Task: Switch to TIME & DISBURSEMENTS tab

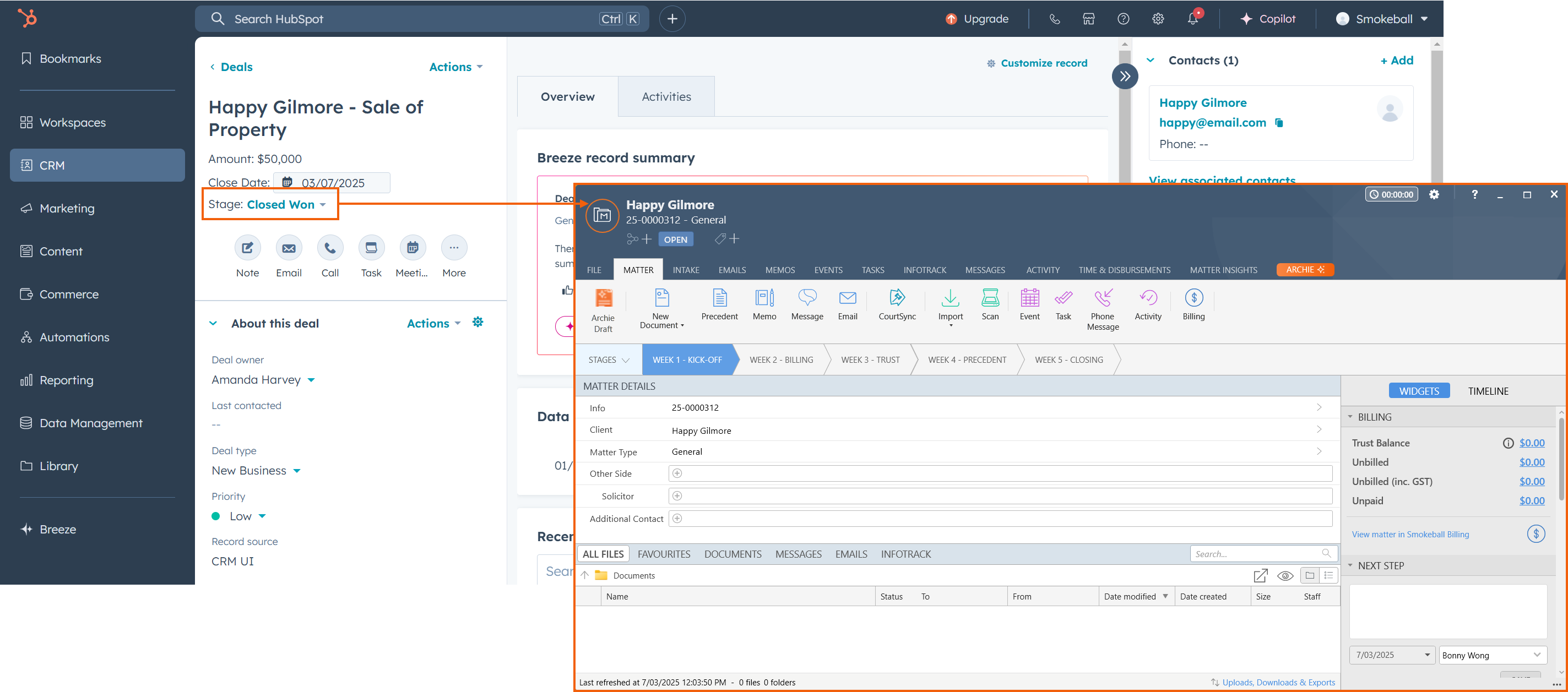Action: (1124, 270)
